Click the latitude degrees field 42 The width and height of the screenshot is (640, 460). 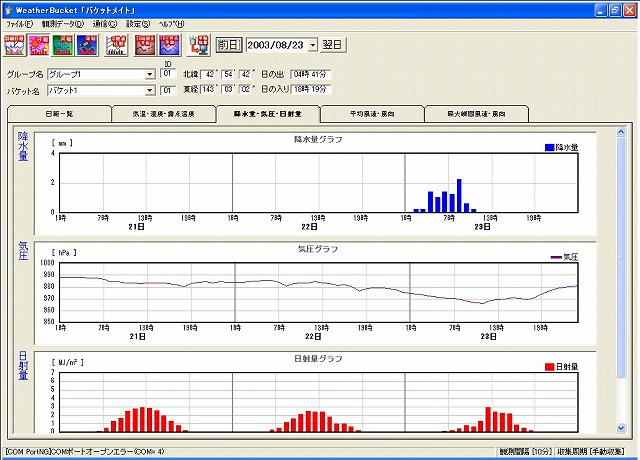click(x=209, y=74)
